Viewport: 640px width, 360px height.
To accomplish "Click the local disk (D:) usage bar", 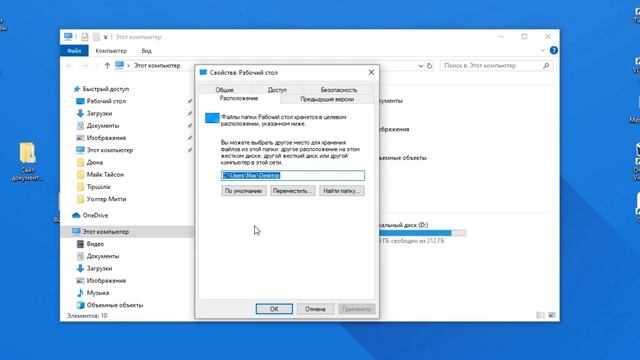I will 423,233.
